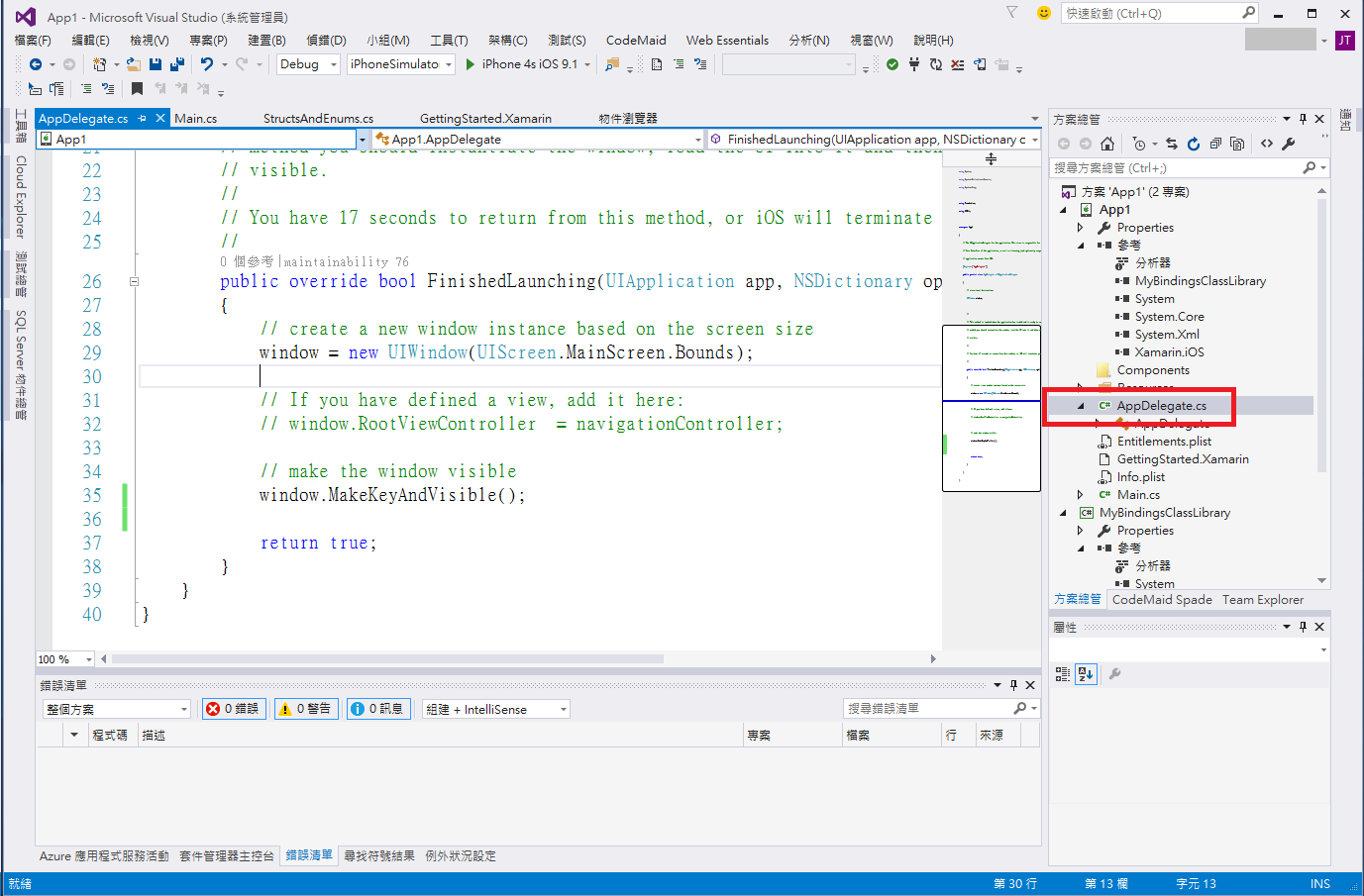Click the code minimap viewport
This screenshot has height=896, width=1364.
[992, 408]
